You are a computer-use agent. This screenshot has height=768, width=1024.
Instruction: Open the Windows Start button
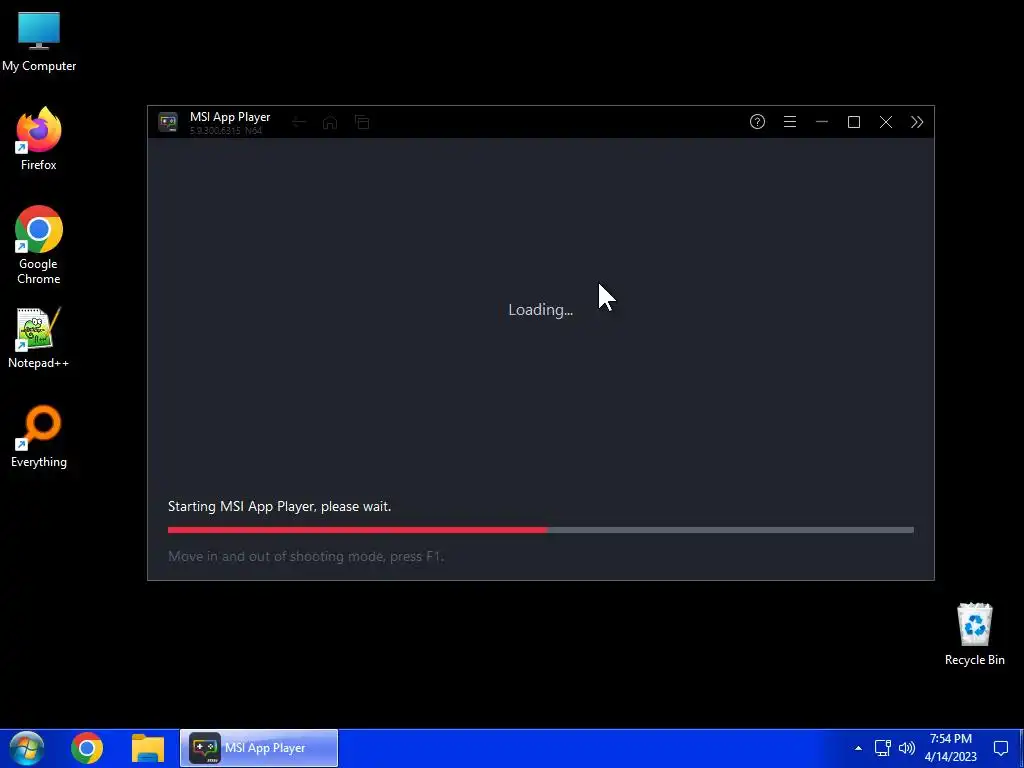coord(26,748)
